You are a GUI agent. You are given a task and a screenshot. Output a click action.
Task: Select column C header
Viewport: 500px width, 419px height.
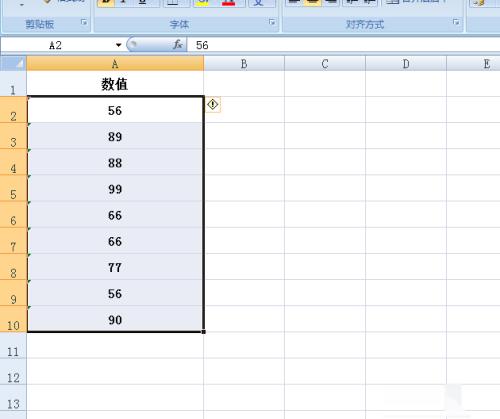click(x=325, y=63)
